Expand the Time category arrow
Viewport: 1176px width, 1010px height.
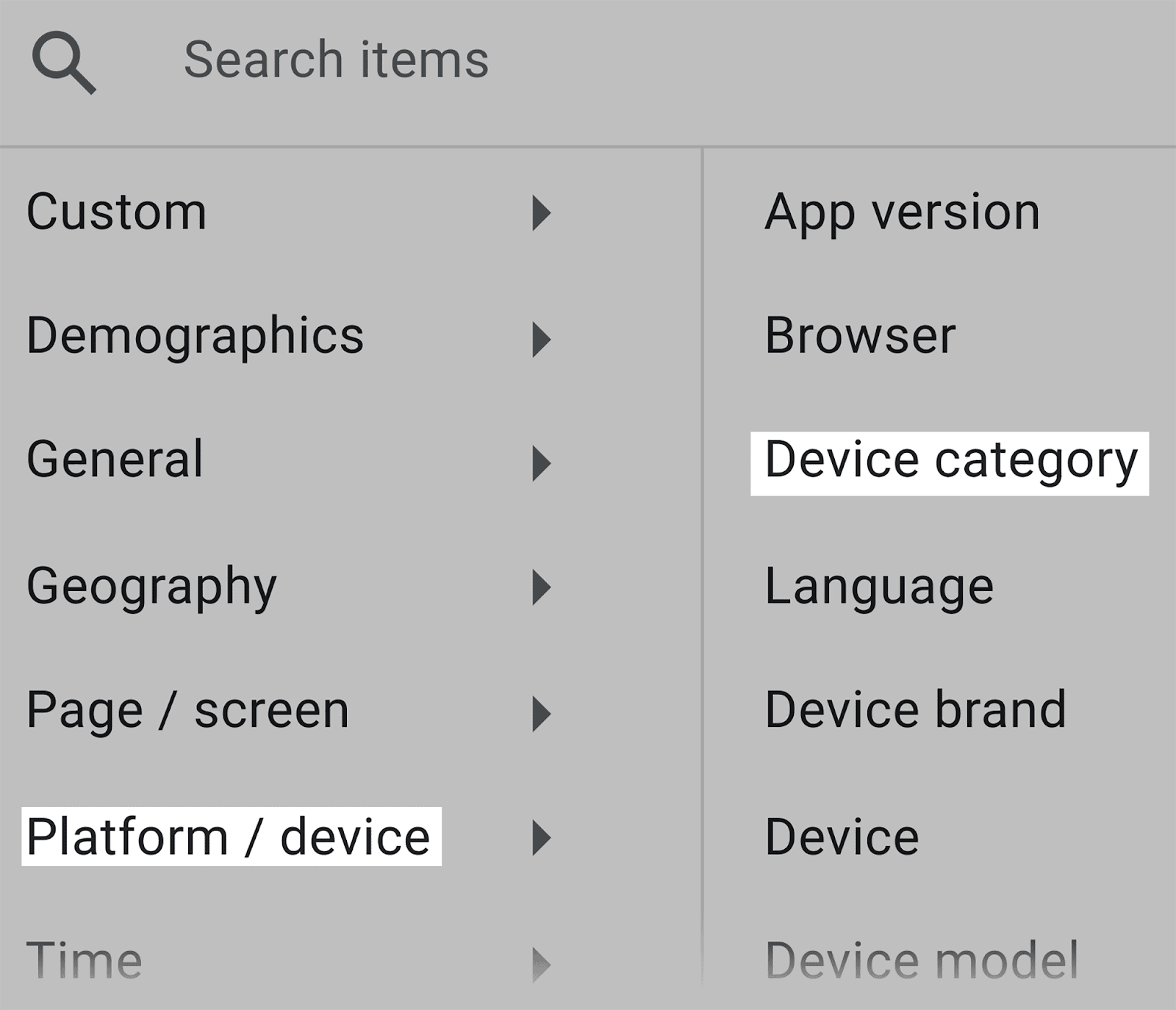(542, 964)
